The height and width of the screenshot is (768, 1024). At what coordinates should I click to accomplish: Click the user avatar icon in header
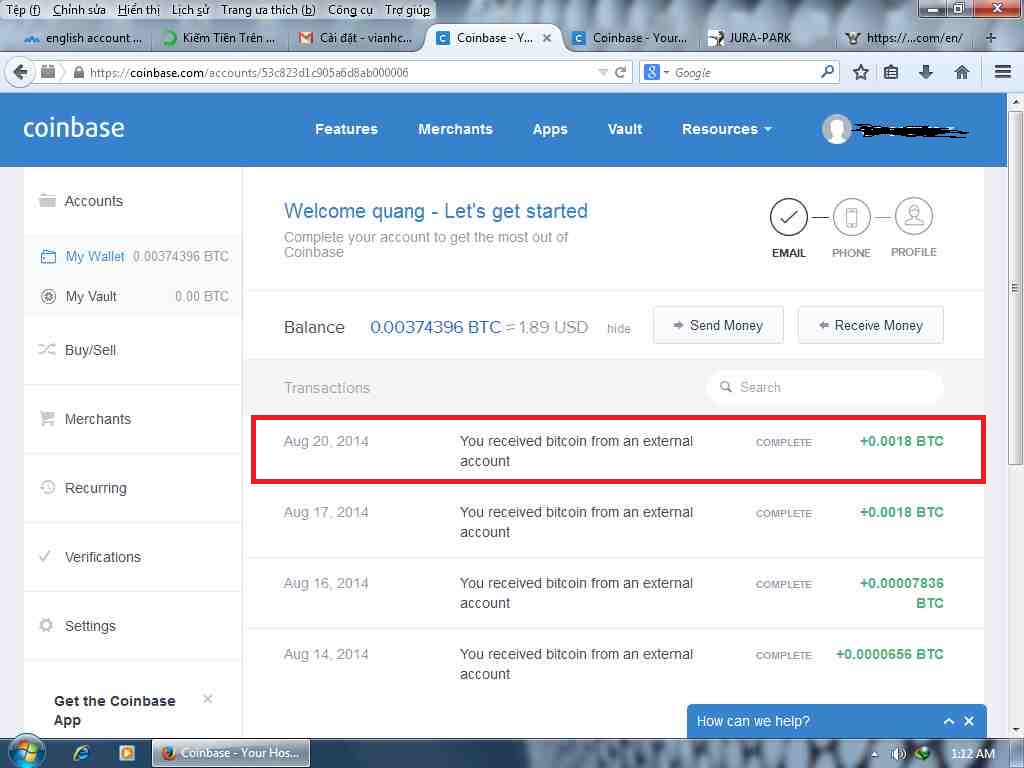[x=837, y=129]
